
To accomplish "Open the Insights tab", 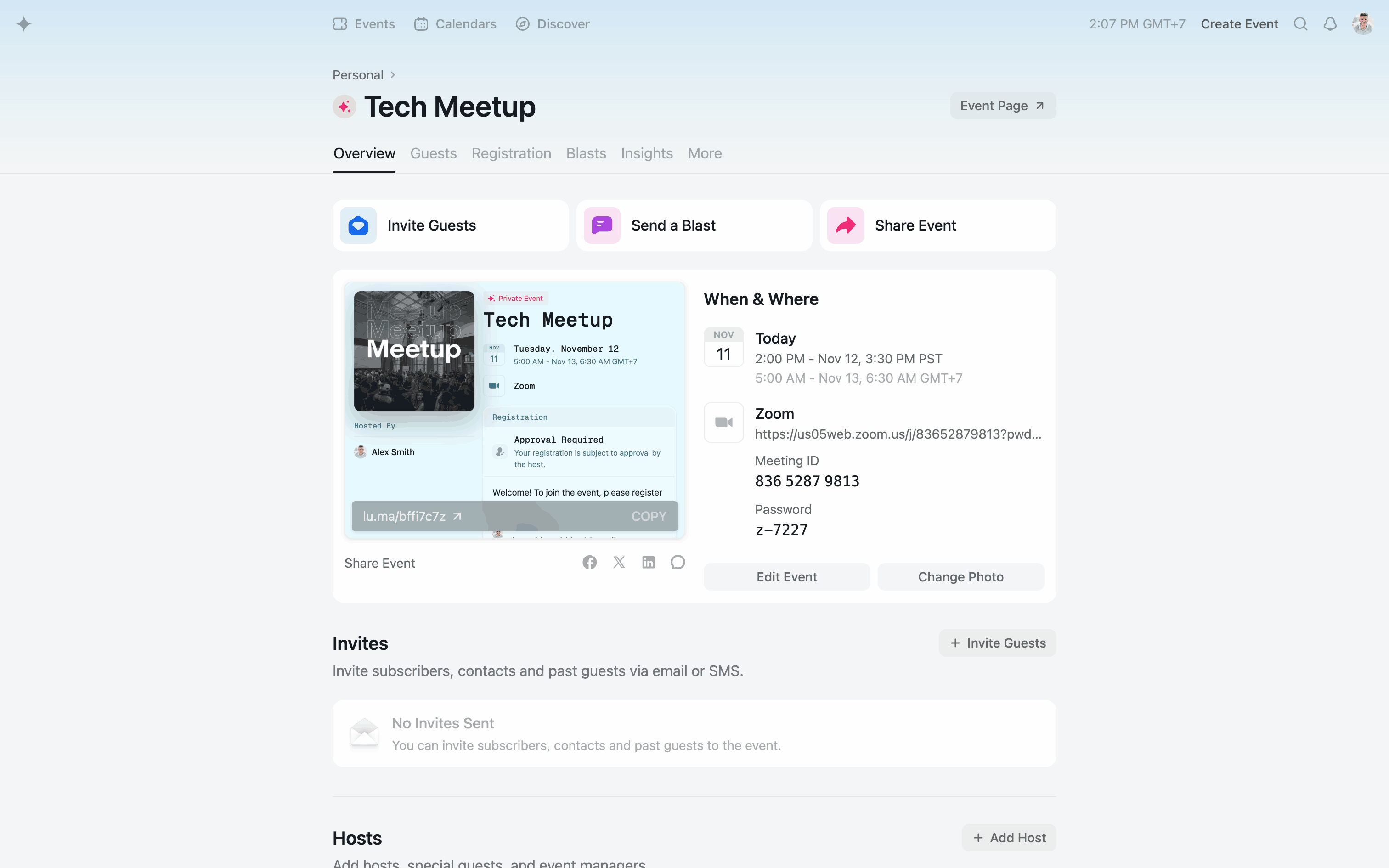I will click(x=647, y=153).
